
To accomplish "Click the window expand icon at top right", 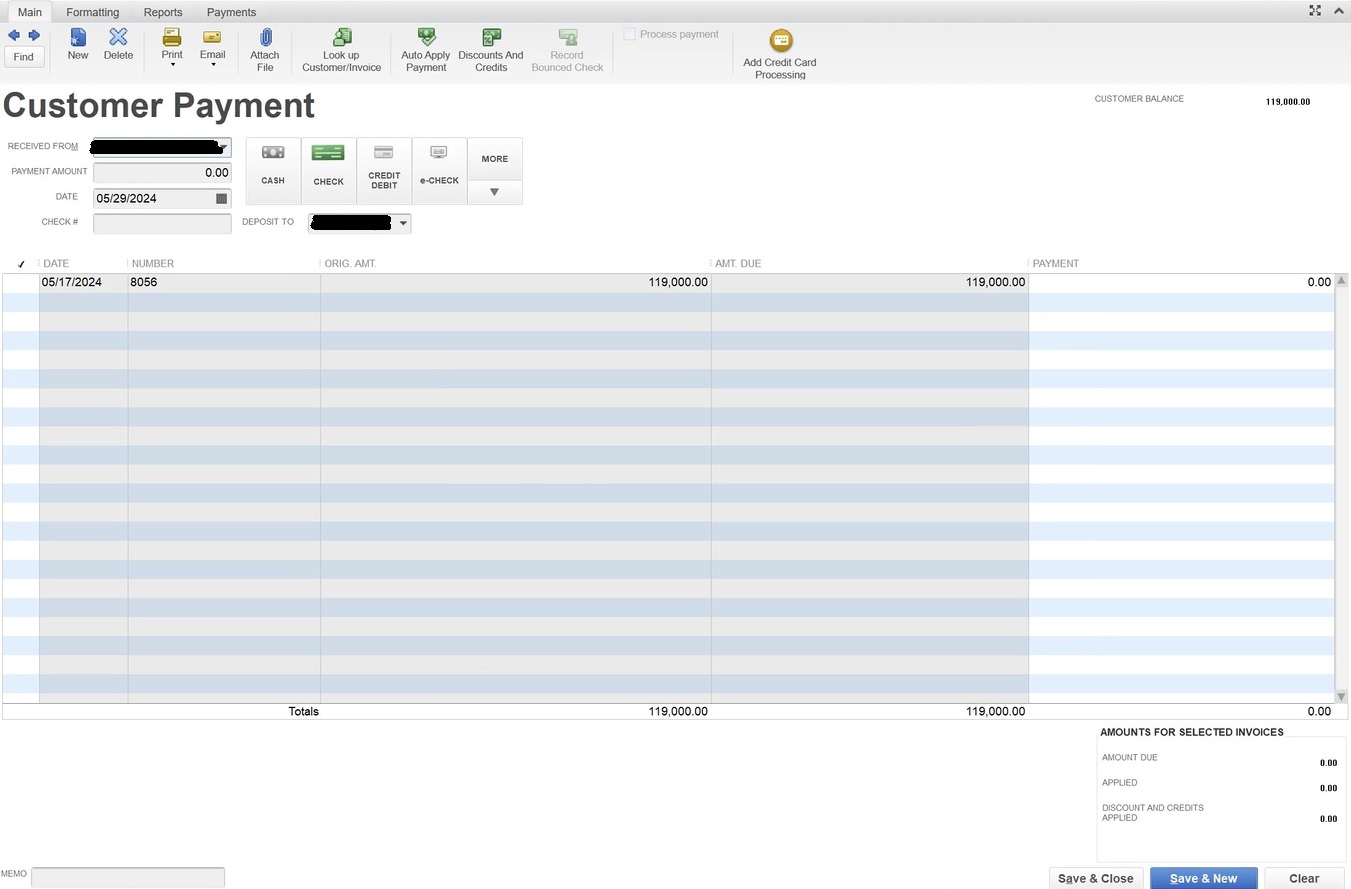I will pyautogui.click(x=1315, y=10).
